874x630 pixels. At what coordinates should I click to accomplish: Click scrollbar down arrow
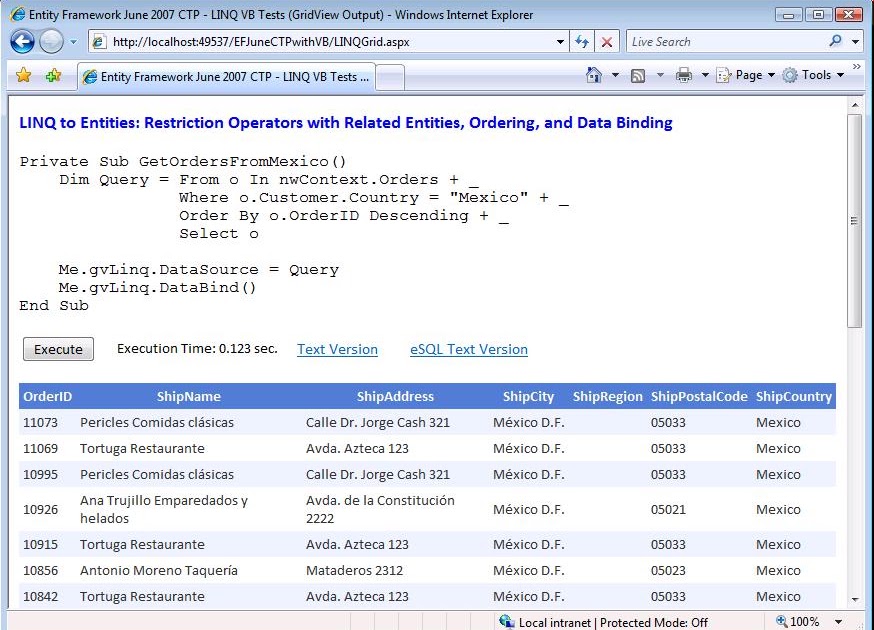854,600
